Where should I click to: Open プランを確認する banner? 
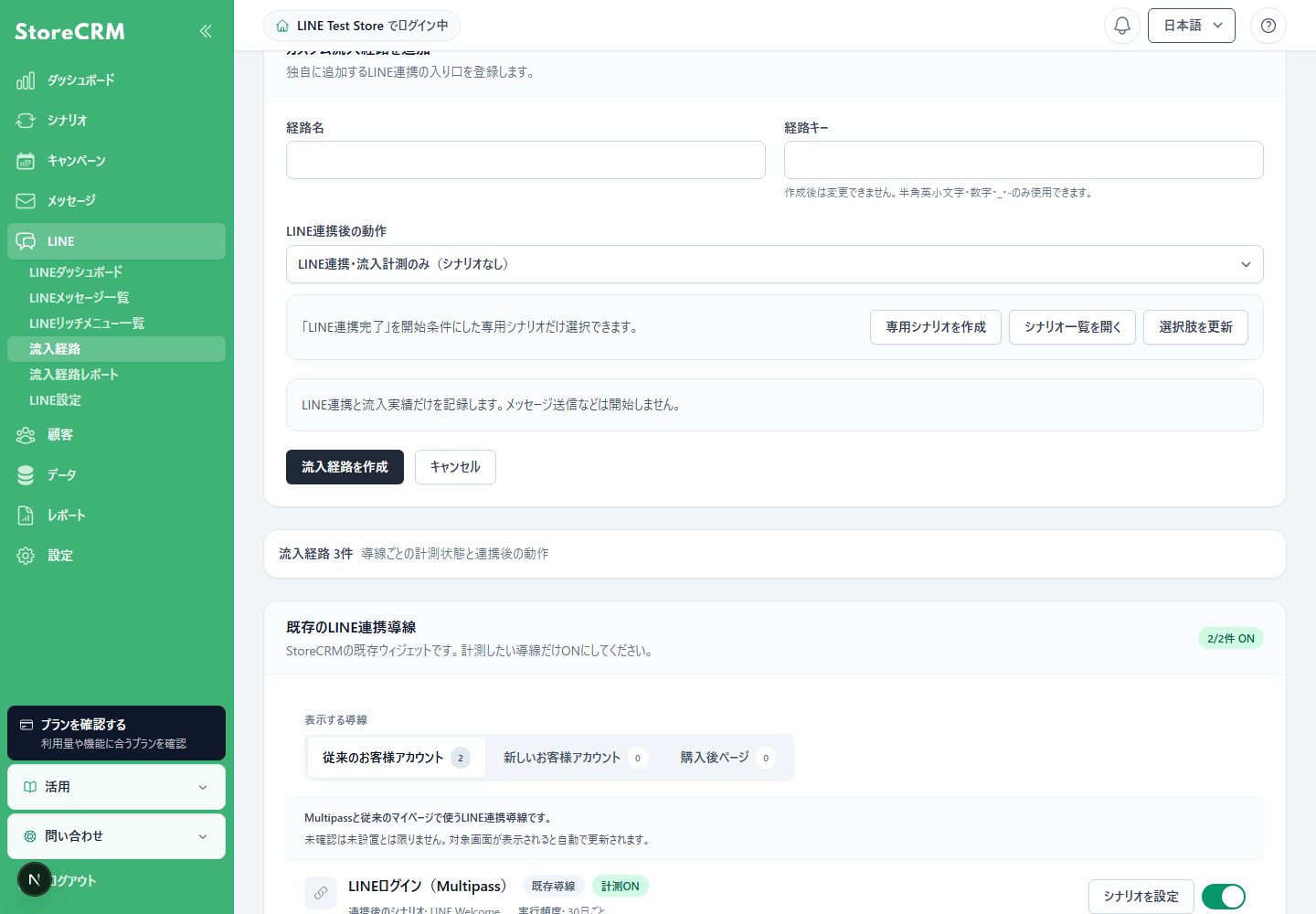point(116,733)
